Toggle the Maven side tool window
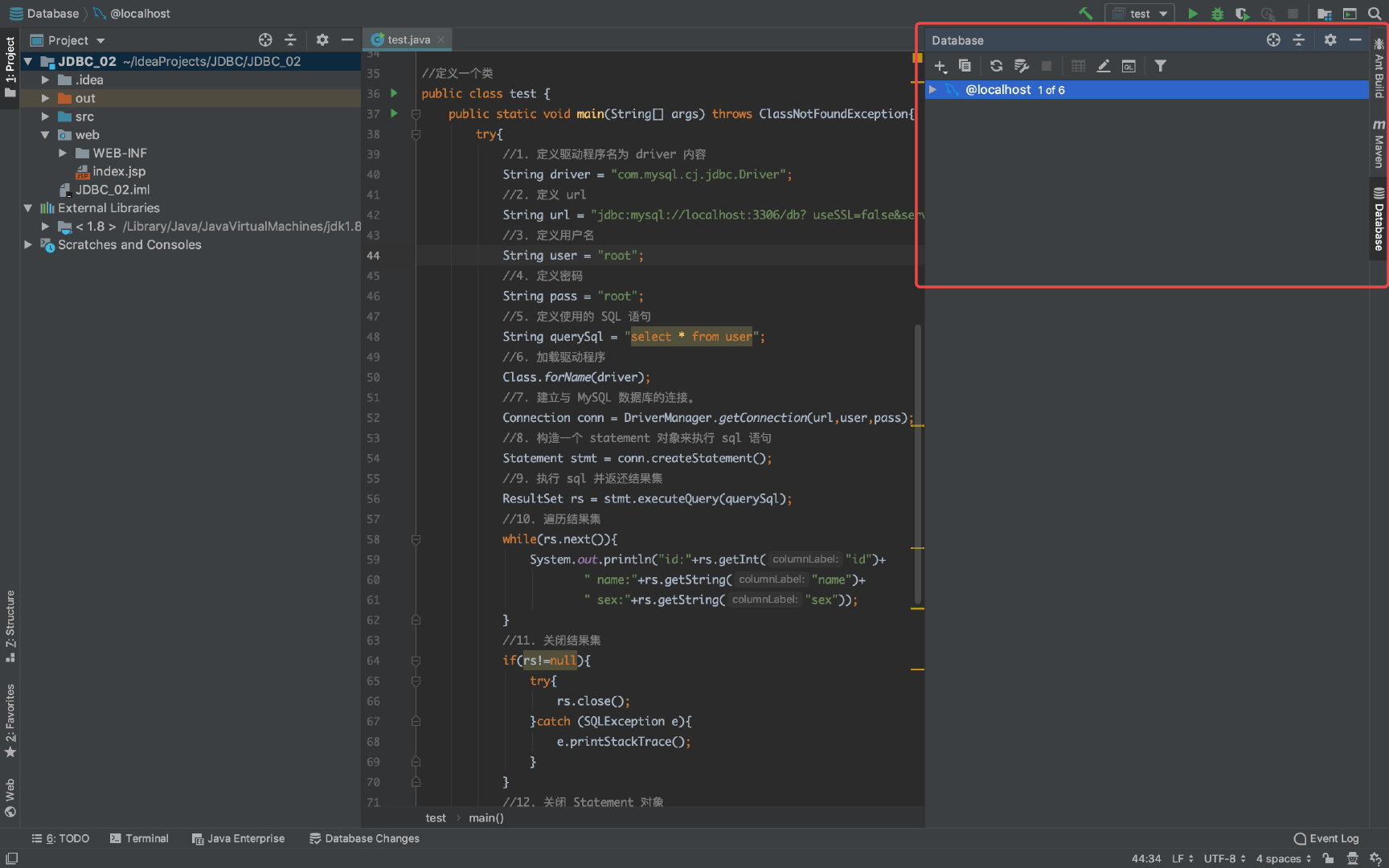Viewport: 1389px width, 868px height. [x=1379, y=144]
